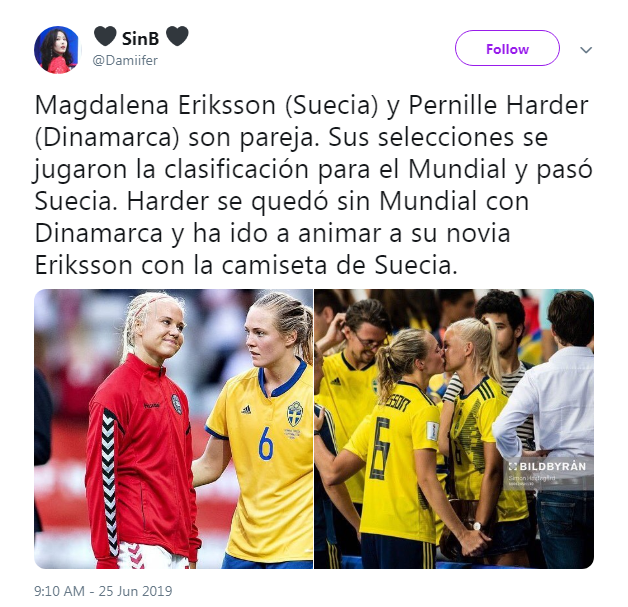Open SinB's profile picture avatar
This screenshot has width=628, height=607.
point(58,50)
